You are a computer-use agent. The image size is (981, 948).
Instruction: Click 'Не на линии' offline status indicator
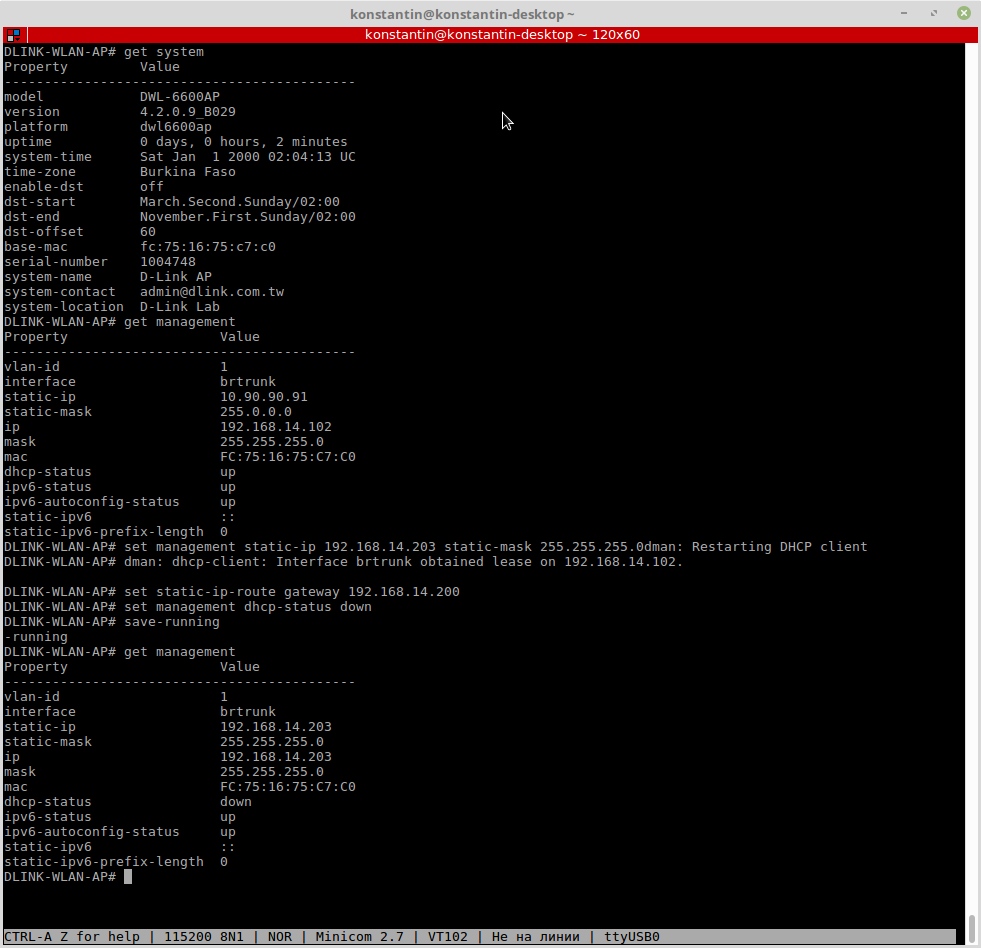pos(535,937)
